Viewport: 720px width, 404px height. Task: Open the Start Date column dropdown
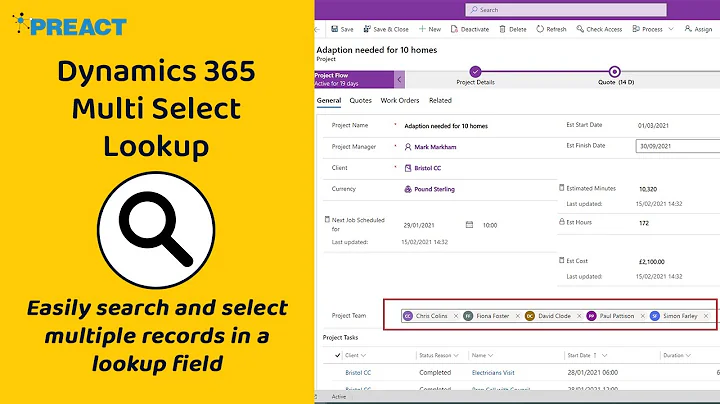point(604,355)
